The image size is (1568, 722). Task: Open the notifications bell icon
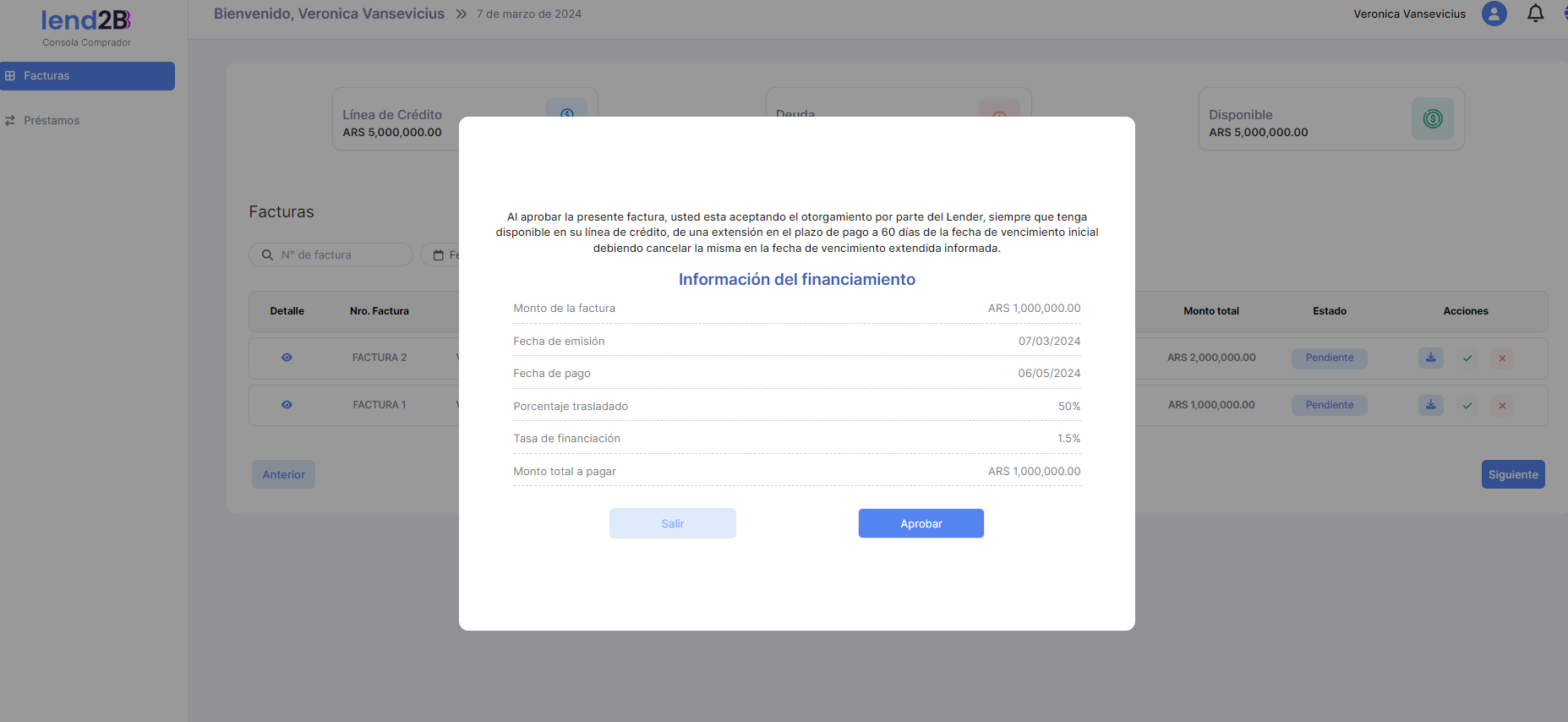(1535, 14)
